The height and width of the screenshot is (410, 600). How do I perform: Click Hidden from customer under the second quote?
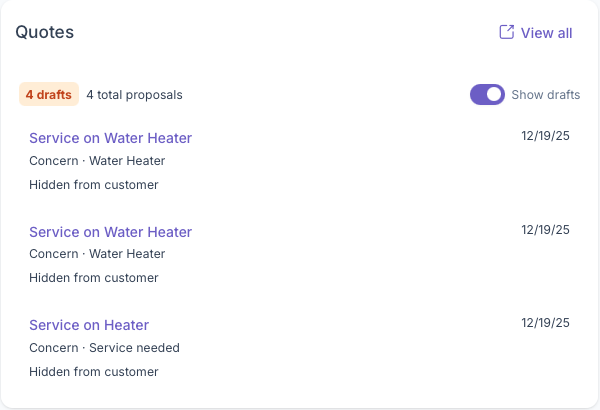click(x=94, y=278)
